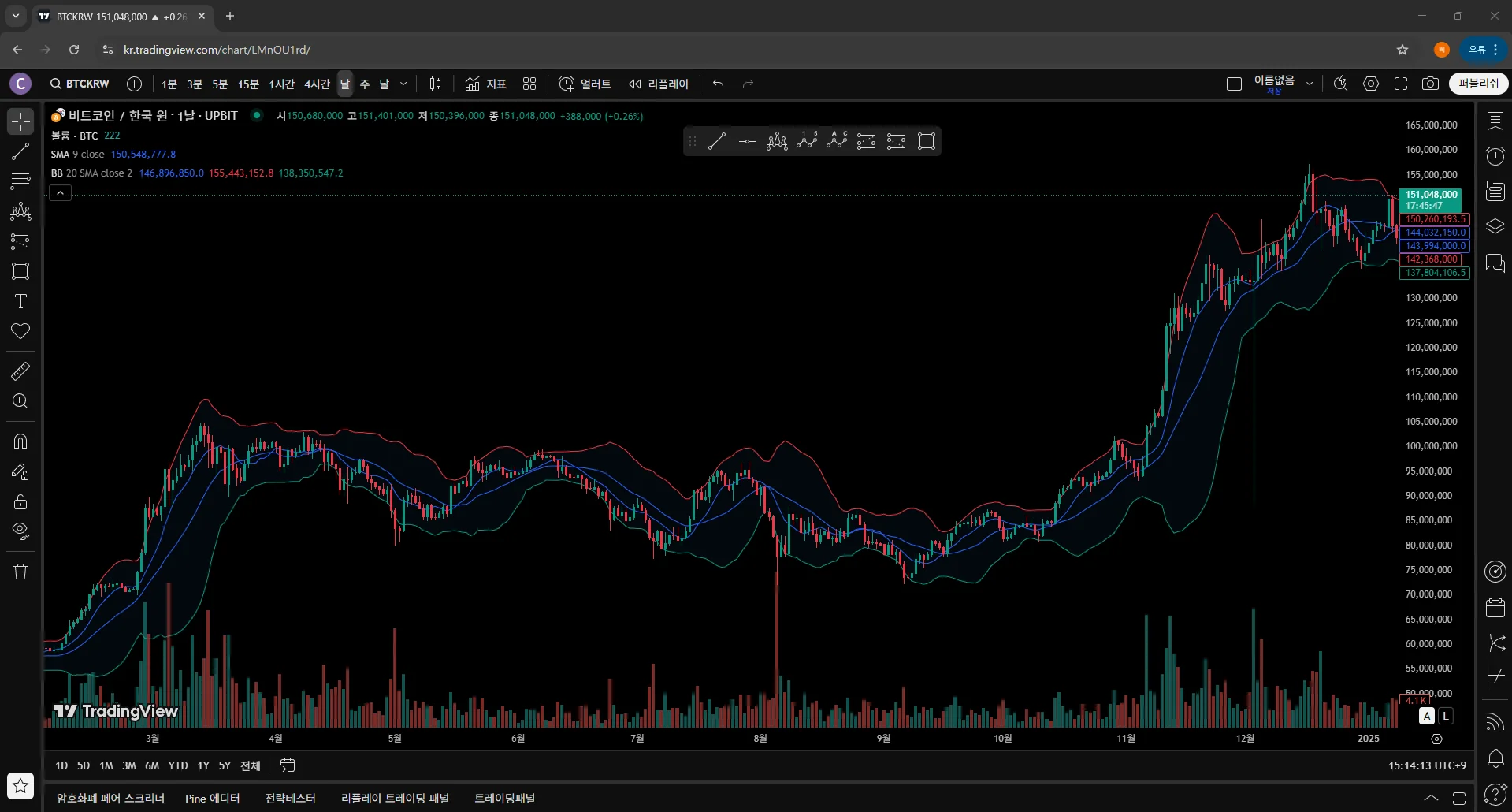Screen dimensions: 1512x812
Task: Remove drawings with the trash icon
Action: point(20,572)
